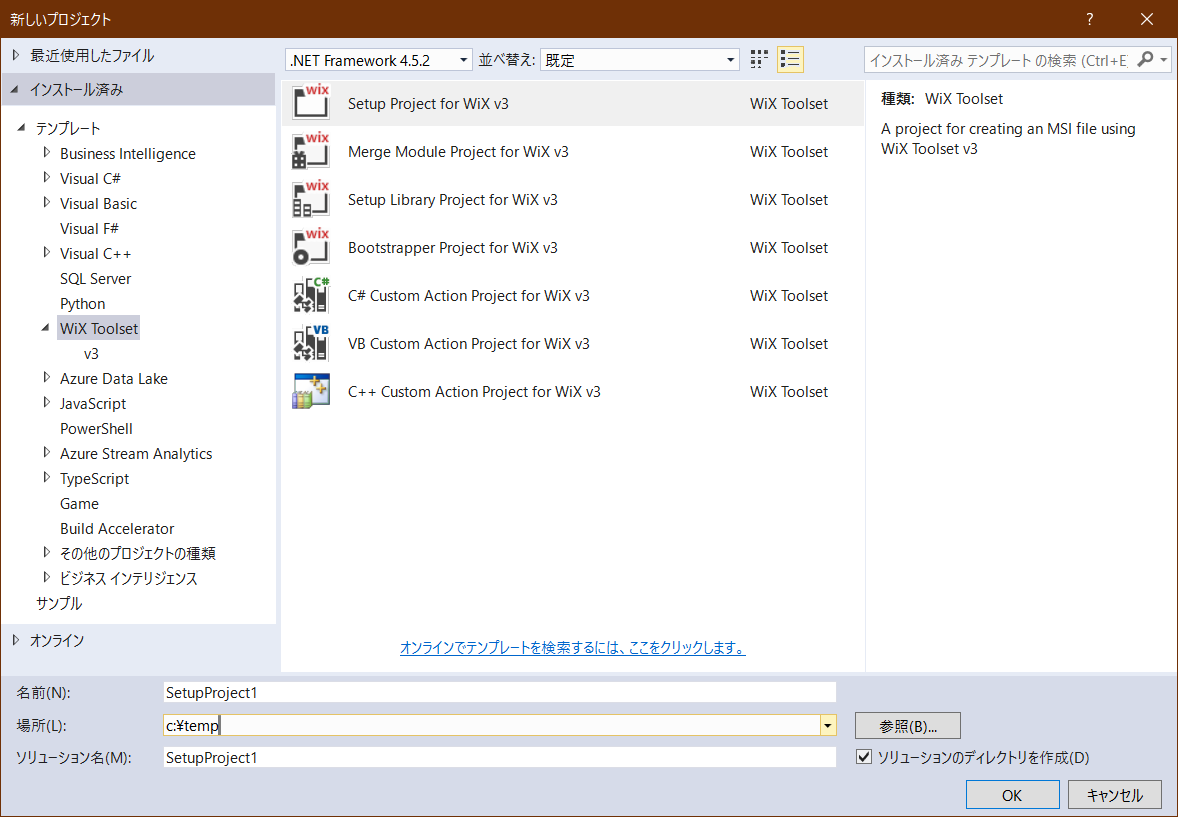The width and height of the screenshot is (1178, 817).
Task: Expand the 最近使用したファイル section
Action: point(17,55)
